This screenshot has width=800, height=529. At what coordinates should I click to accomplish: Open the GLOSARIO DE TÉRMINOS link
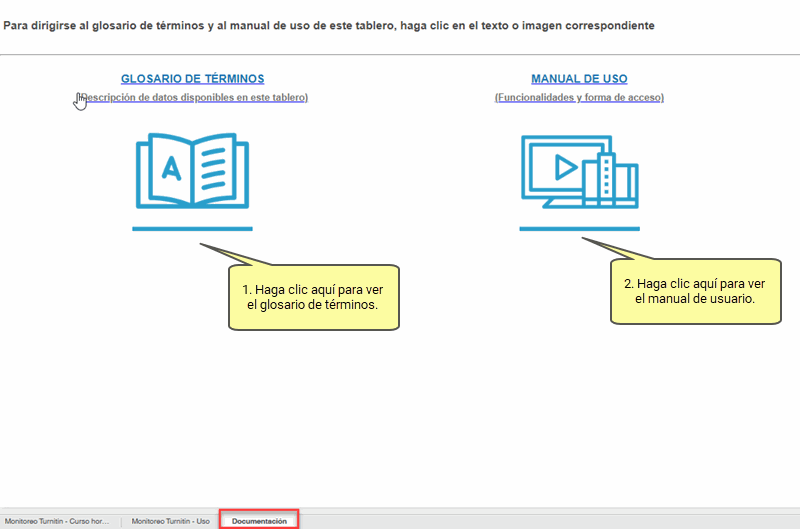[192, 78]
